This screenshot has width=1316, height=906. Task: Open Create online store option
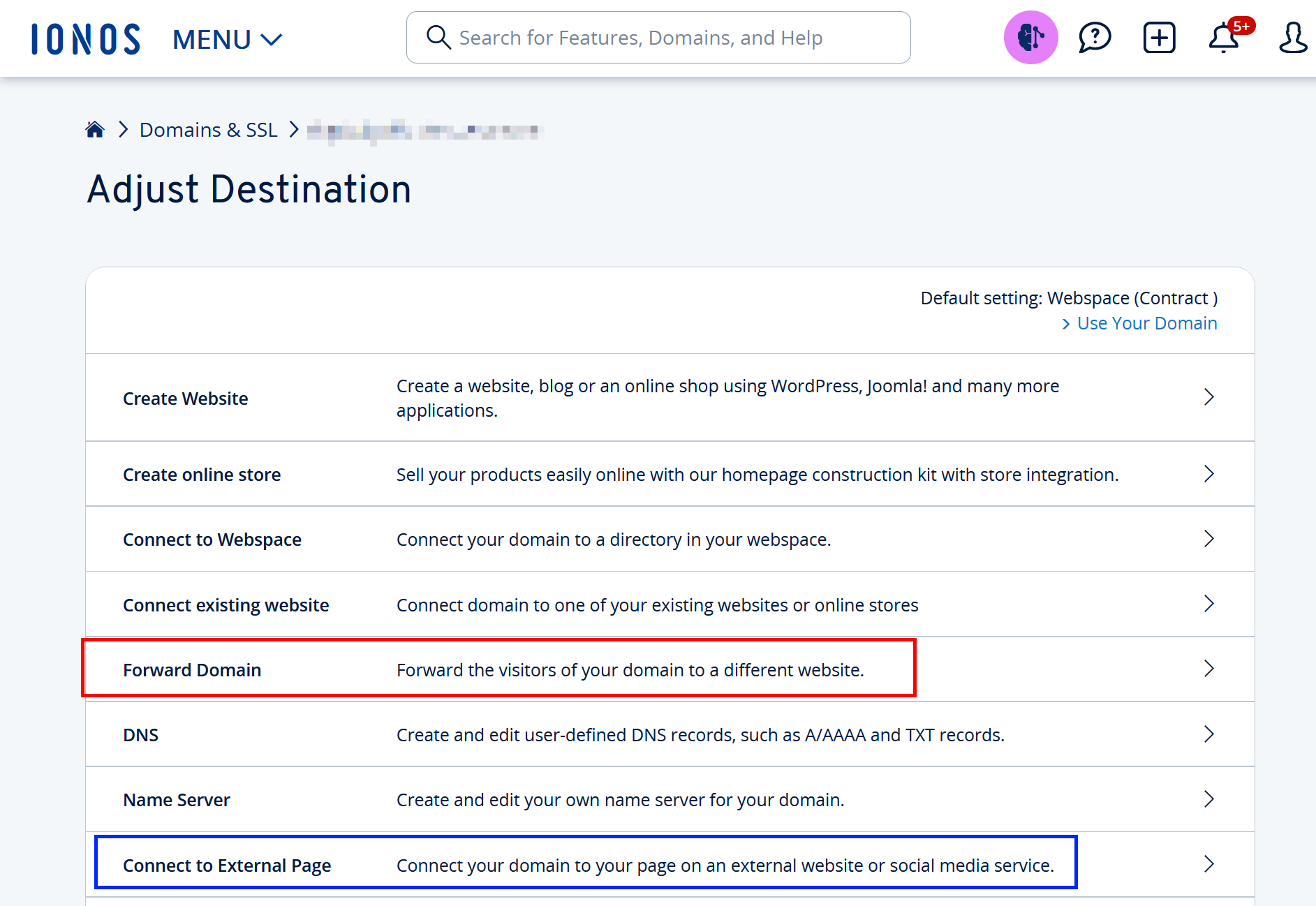coord(202,475)
